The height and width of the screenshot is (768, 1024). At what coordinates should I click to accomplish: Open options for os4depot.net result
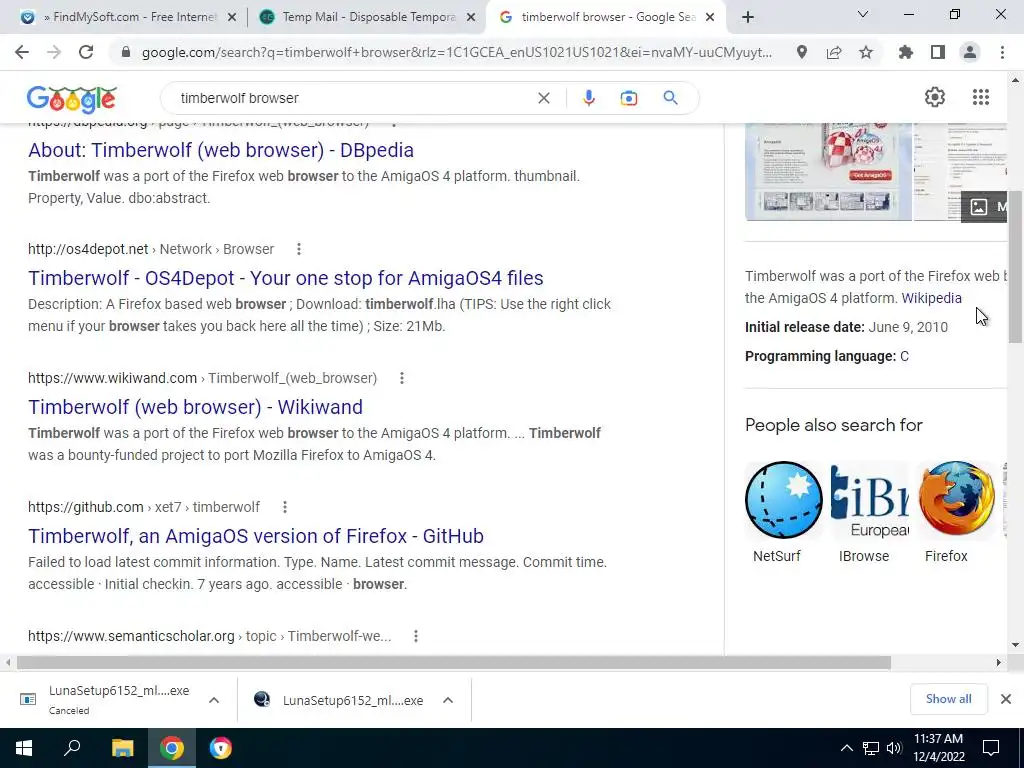point(298,249)
